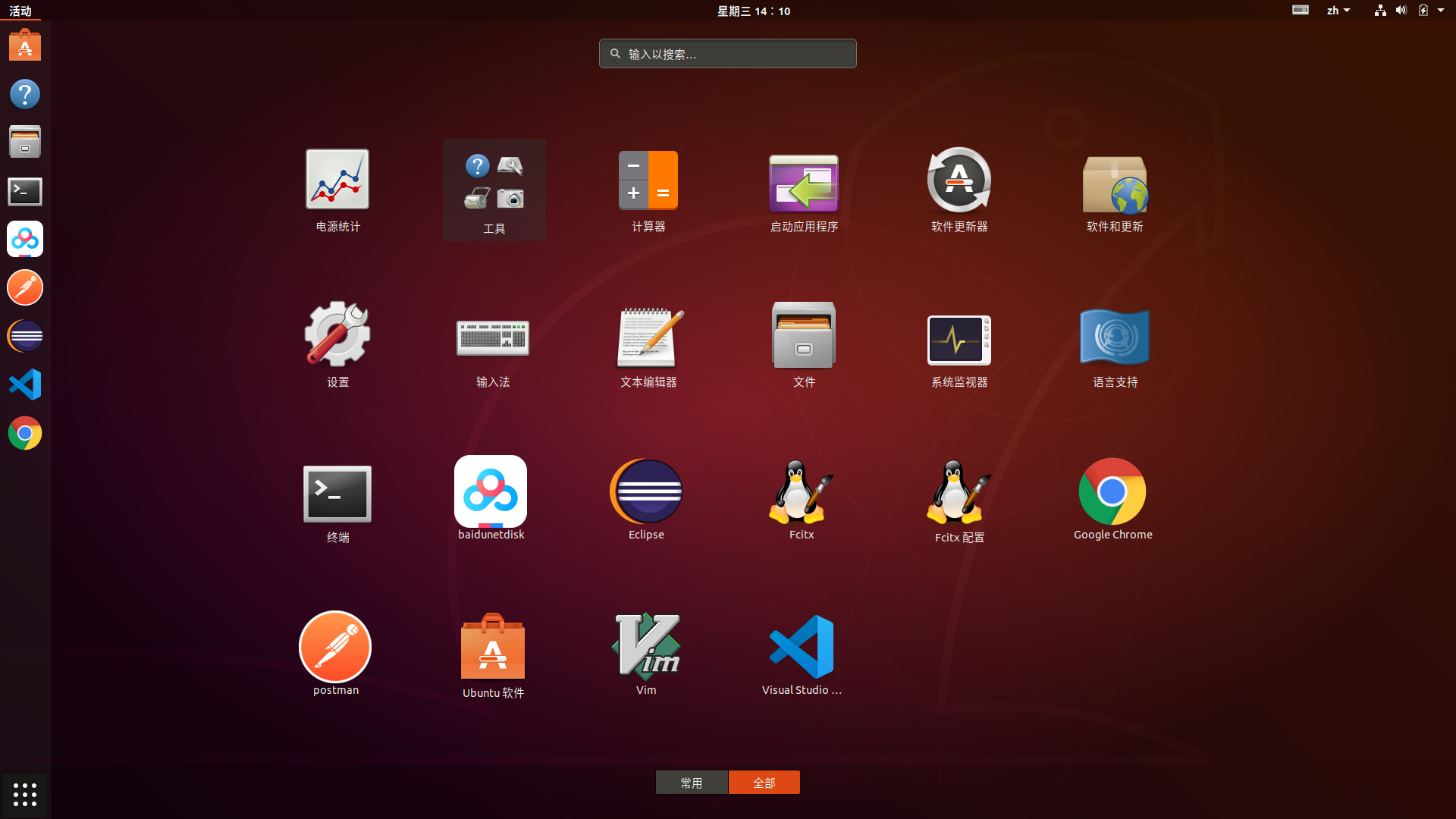The image size is (1456, 819).
Task: Switch to the 常用 frequent tab
Action: (x=691, y=783)
